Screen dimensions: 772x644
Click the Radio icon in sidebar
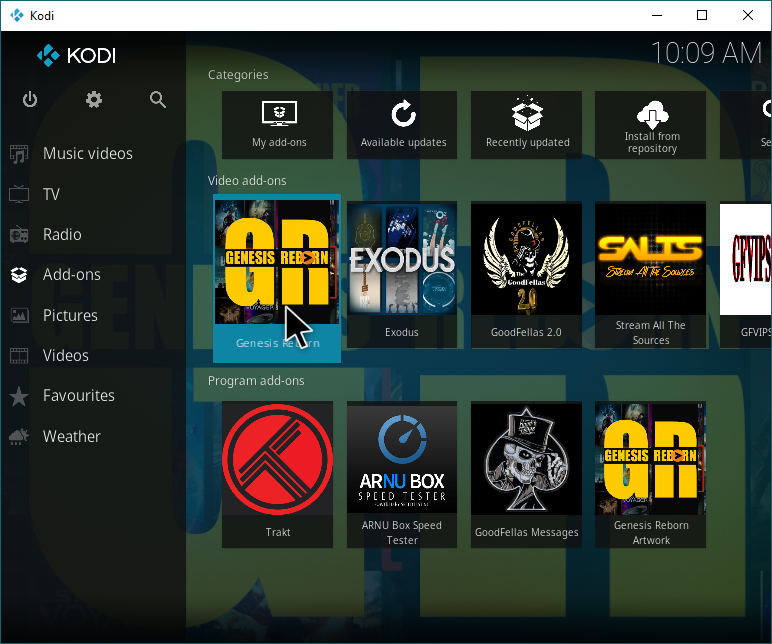(19, 234)
